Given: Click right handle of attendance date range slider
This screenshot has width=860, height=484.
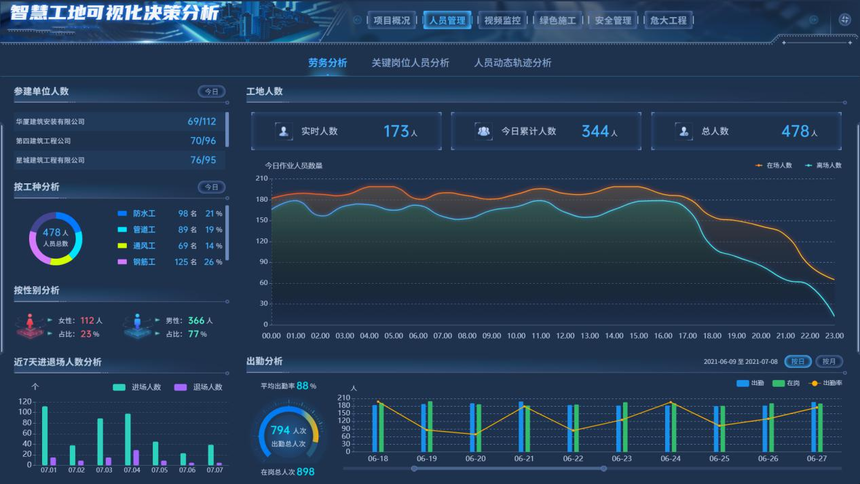Looking at the screenshot, I should click(603, 469).
